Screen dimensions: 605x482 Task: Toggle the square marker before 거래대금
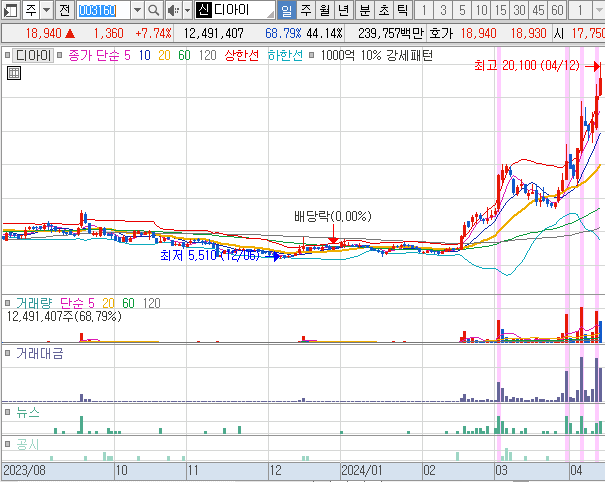(7, 353)
